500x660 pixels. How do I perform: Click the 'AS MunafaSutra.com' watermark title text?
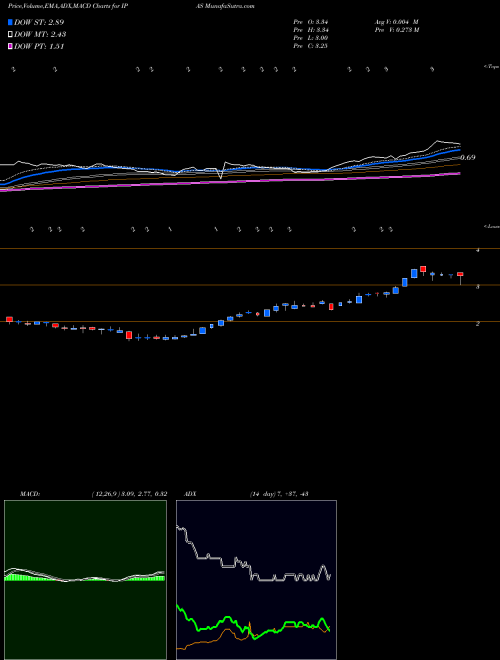[224, 6]
